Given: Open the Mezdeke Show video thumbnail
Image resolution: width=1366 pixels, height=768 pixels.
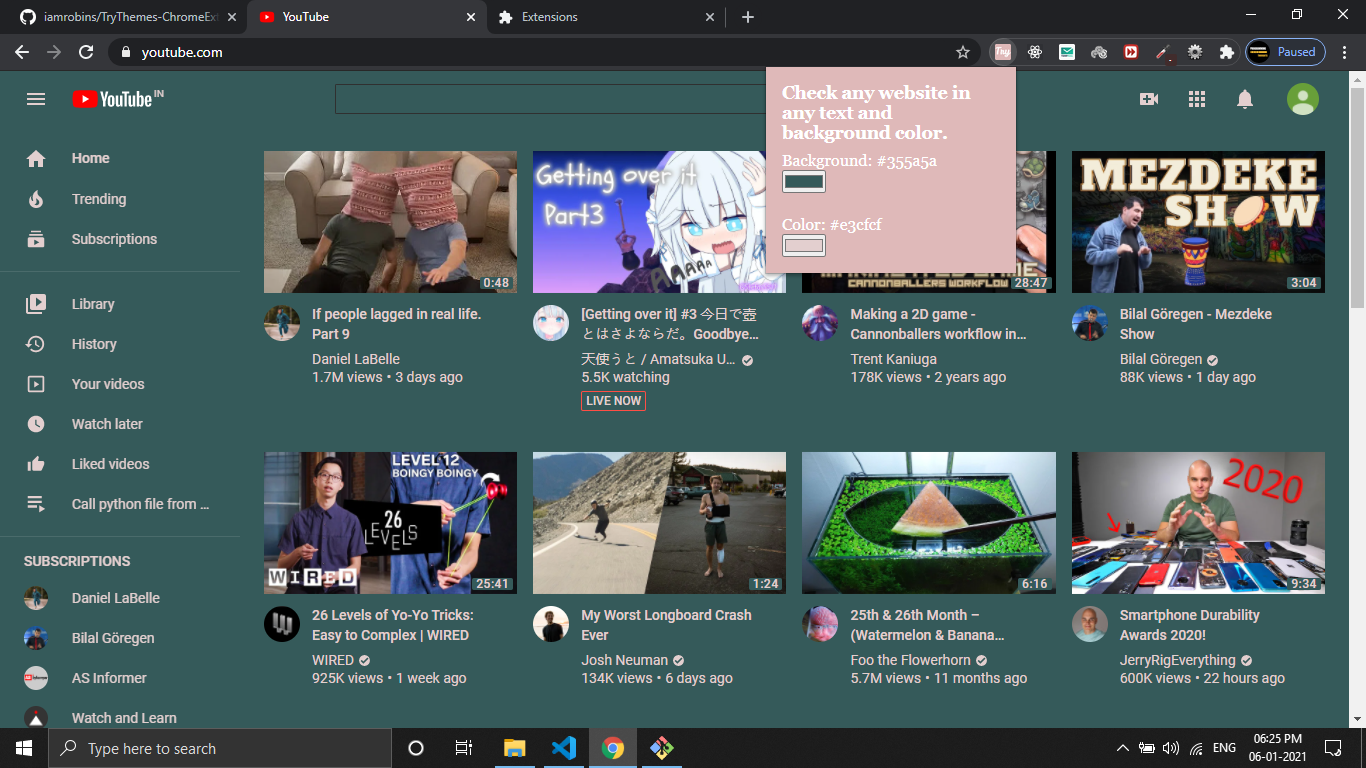Looking at the screenshot, I should coord(1198,222).
